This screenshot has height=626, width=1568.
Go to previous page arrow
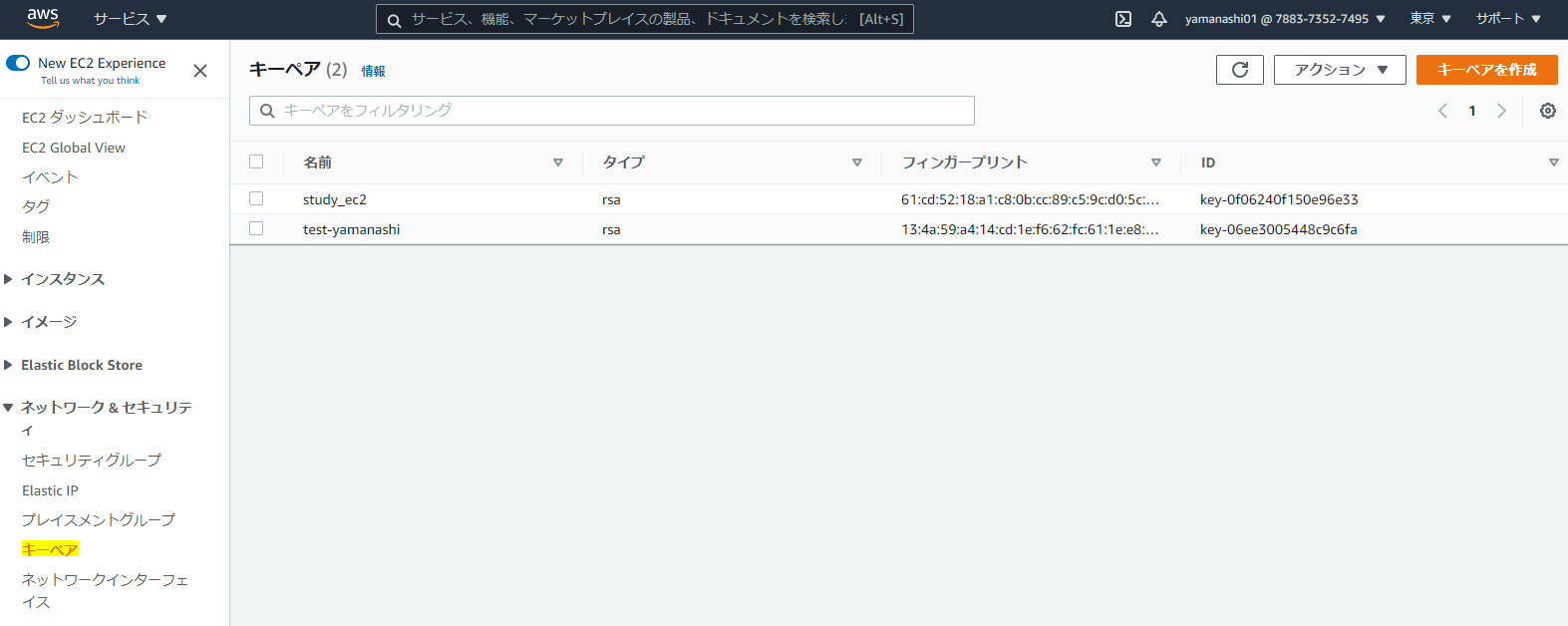(x=1442, y=111)
